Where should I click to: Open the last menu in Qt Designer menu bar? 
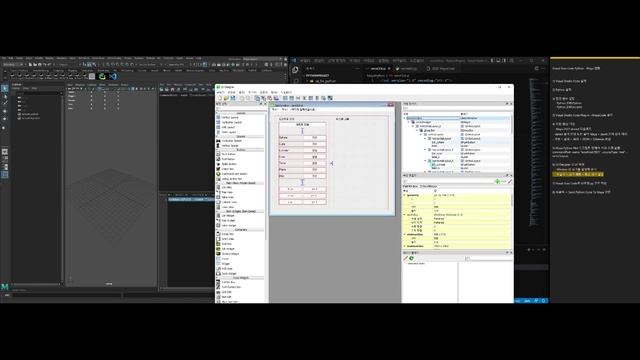(x=286, y=93)
